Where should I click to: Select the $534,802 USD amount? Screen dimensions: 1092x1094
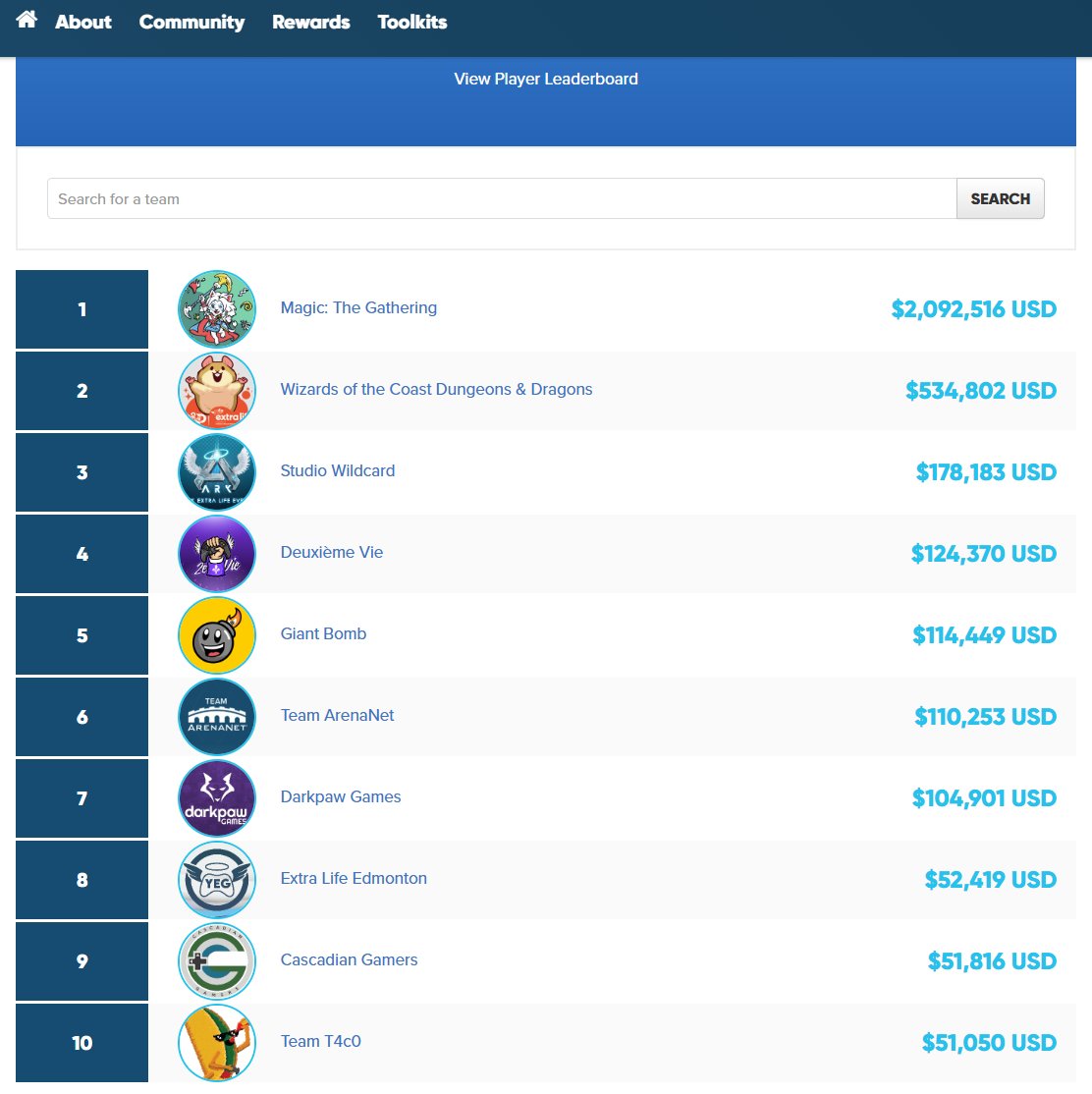pyautogui.click(x=981, y=391)
